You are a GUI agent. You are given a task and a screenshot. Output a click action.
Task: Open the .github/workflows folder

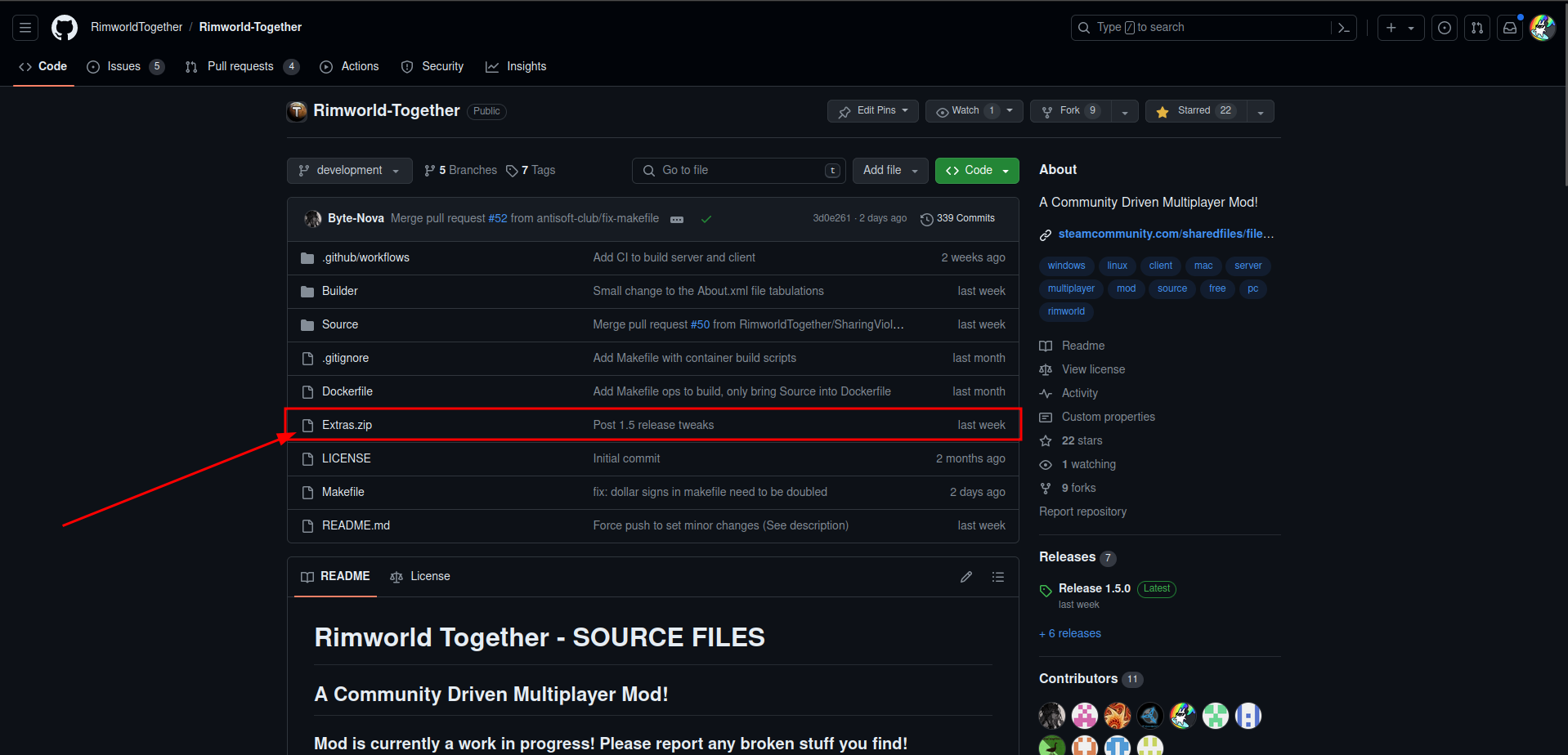pyautogui.click(x=365, y=257)
